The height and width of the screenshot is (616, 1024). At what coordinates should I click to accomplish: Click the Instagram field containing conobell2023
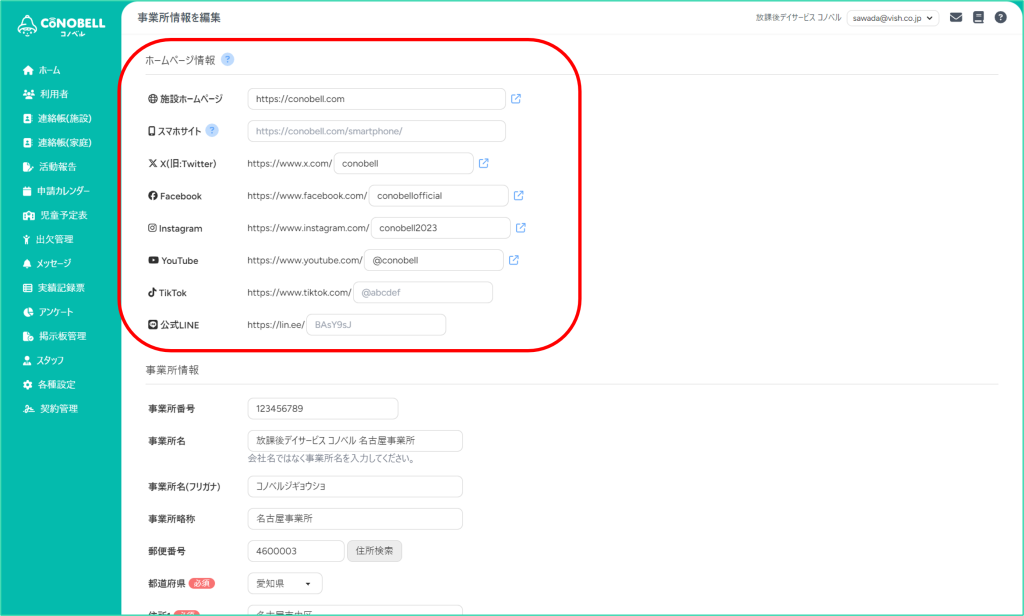[x=441, y=228]
